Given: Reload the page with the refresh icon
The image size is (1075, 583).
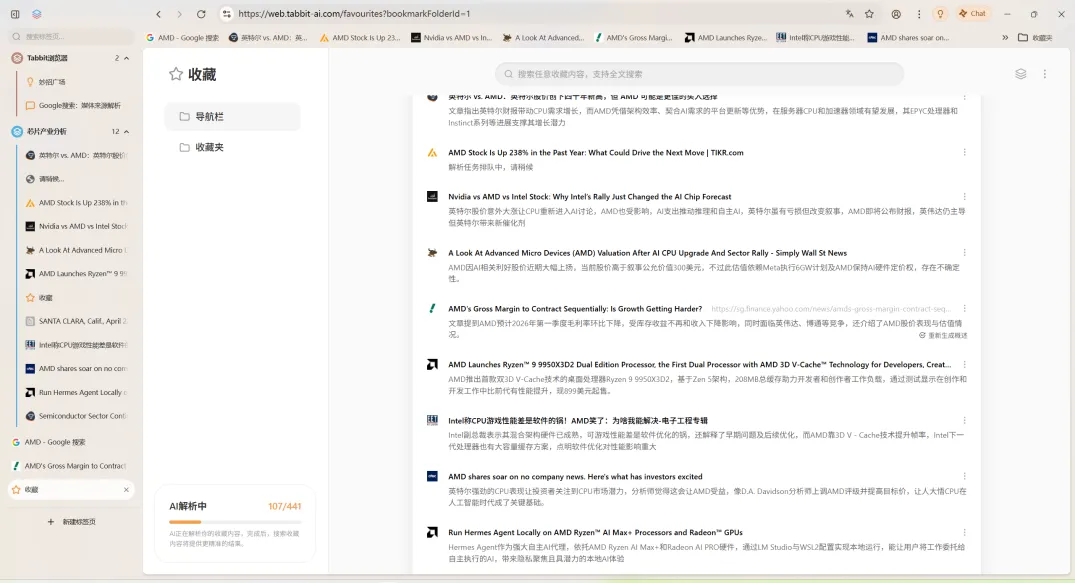Looking at the screenshot, I should [201, 14].
